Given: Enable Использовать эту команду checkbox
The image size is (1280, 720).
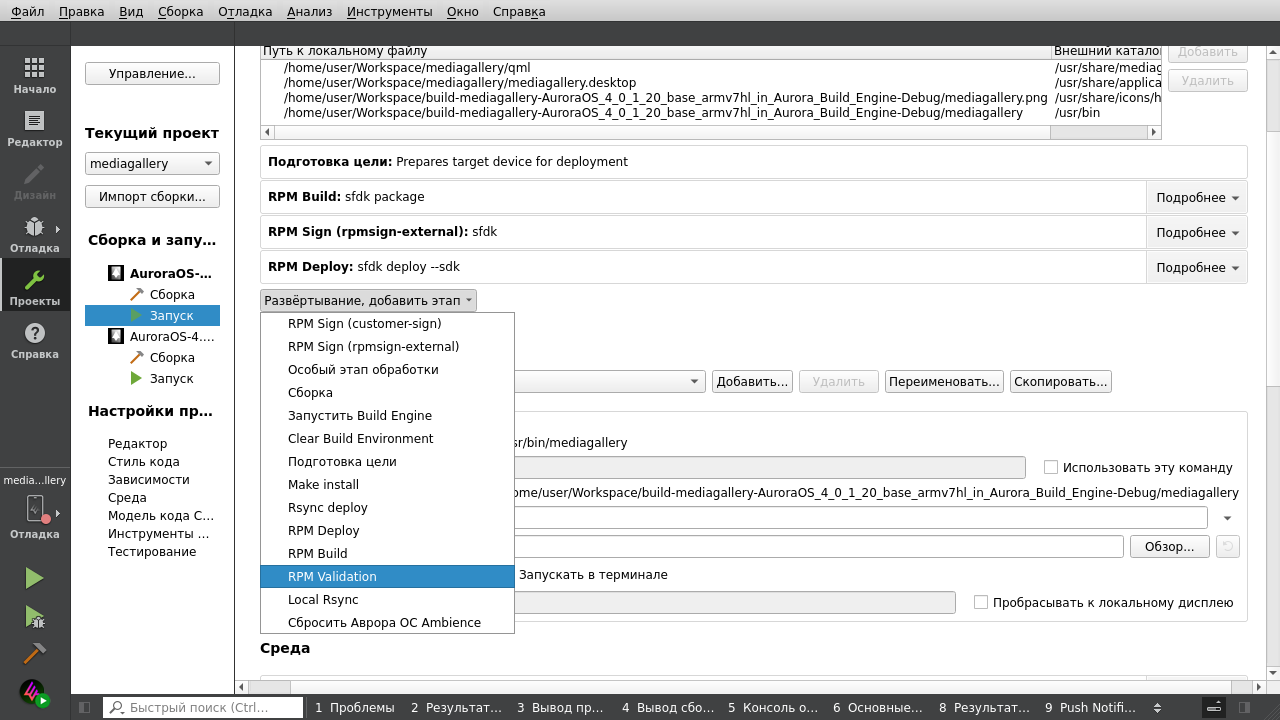Looking at the screenshot, I should (1051, 466).
